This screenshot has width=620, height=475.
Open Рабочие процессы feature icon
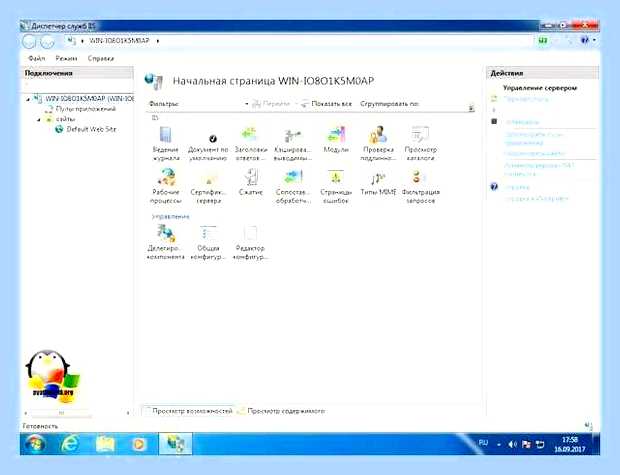pos(166,185)
